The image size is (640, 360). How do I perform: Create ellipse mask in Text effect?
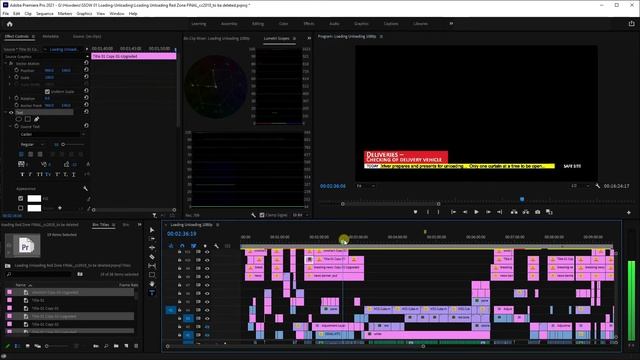pos(19,119)
